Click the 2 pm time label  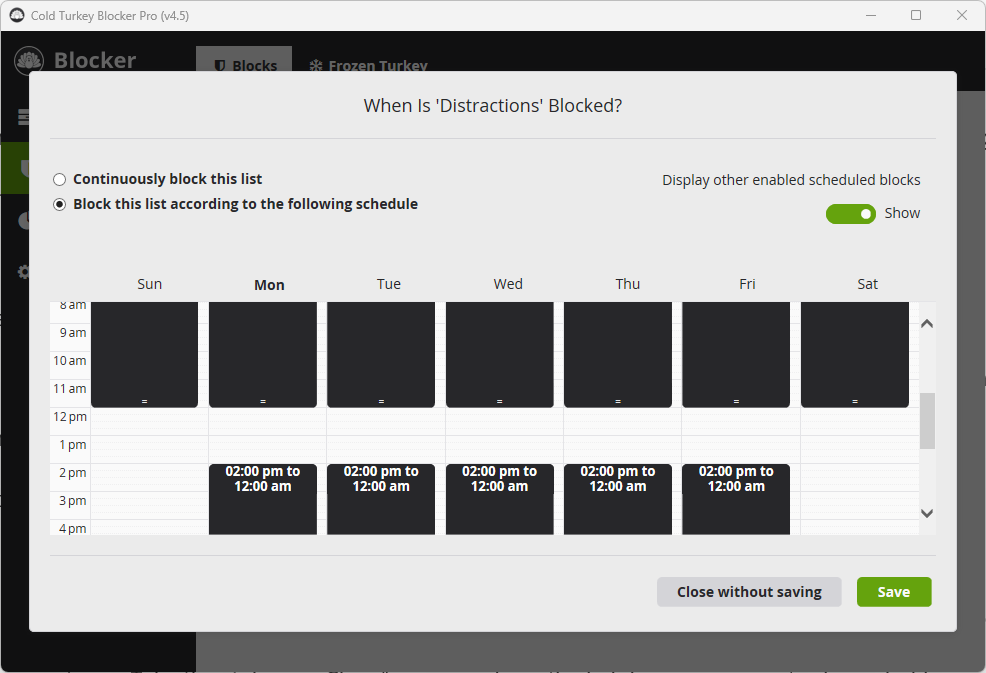pos(73,473)
